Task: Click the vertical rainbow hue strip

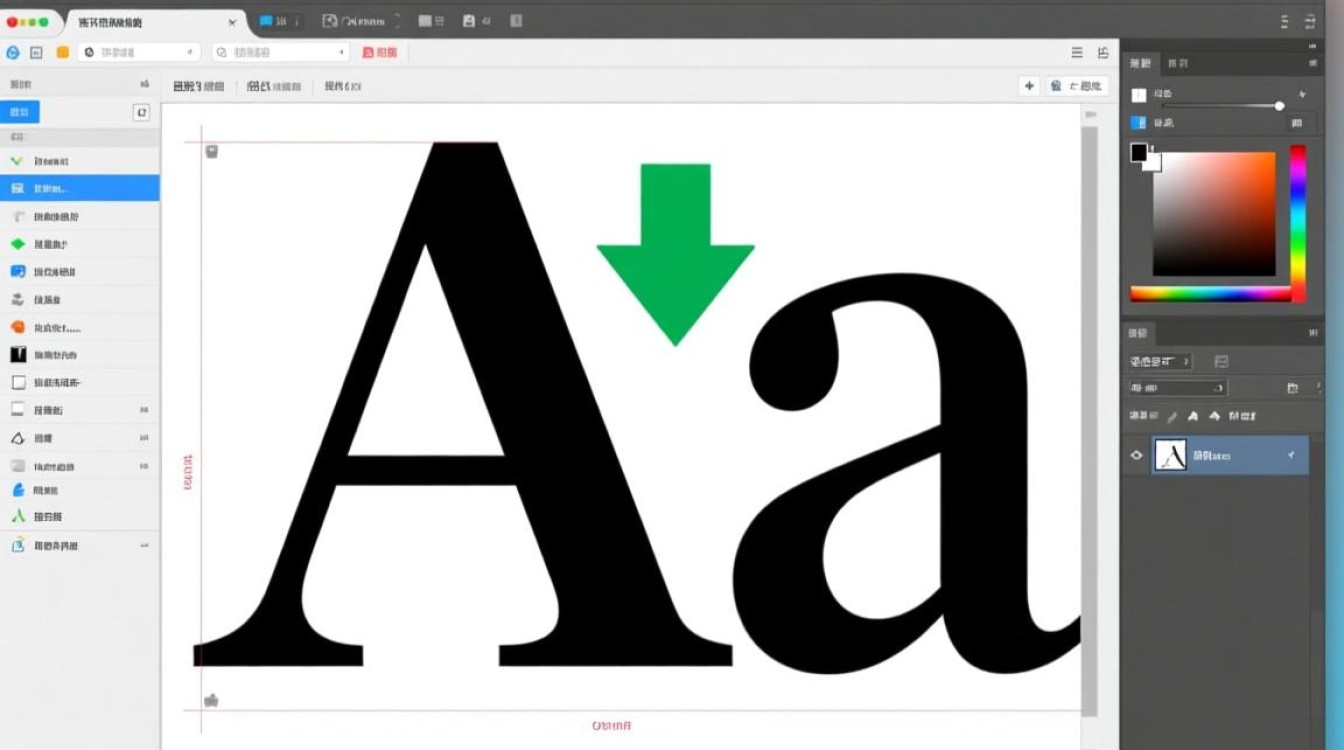Action: point(1297,222)
